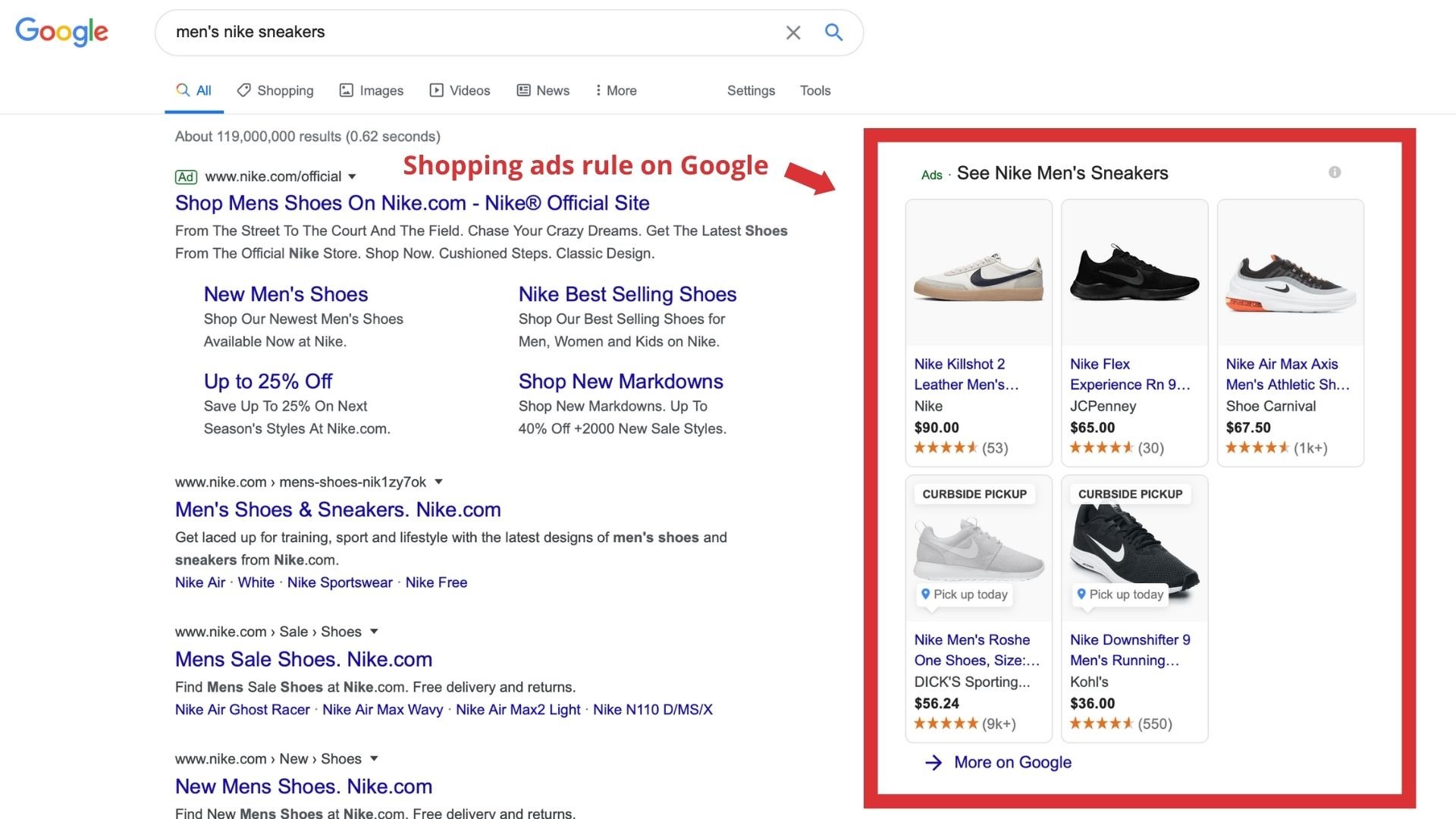Open Nike Men's Roshe One Shoes title
This screenshot has height=819, width=1456.
[977, 650]
